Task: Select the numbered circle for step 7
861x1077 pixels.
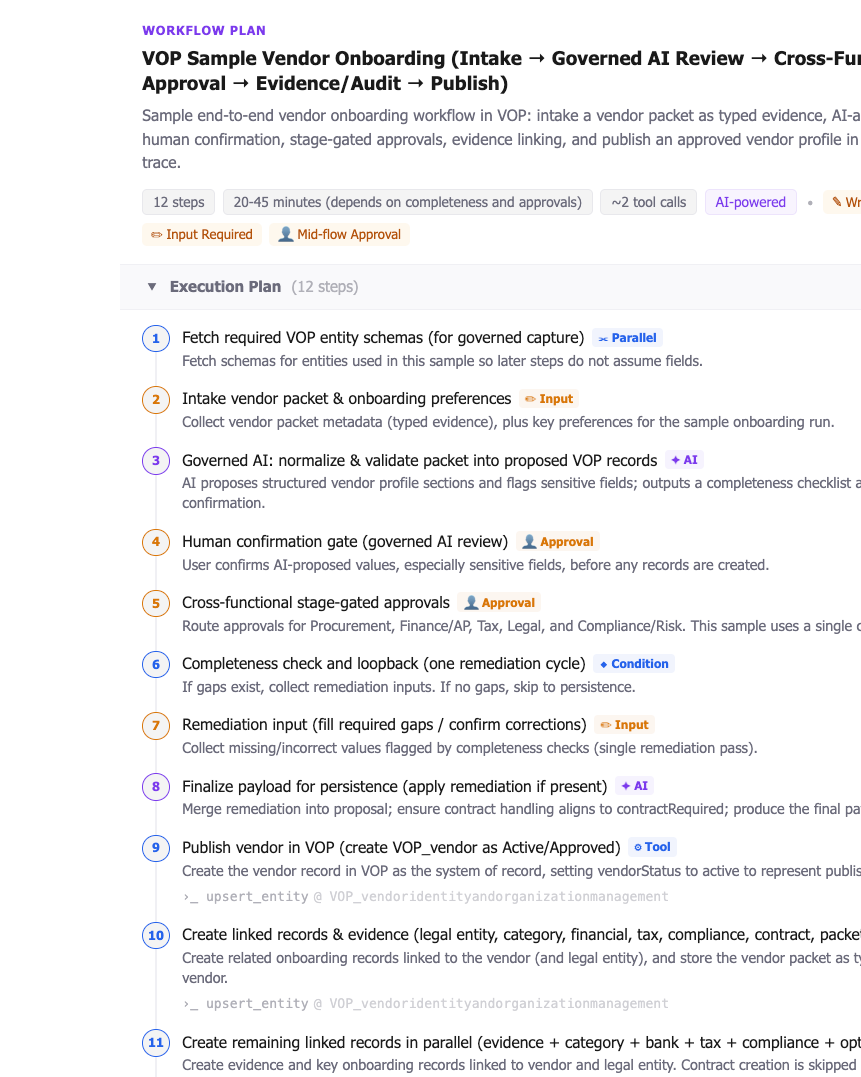Action: (155, 725)
